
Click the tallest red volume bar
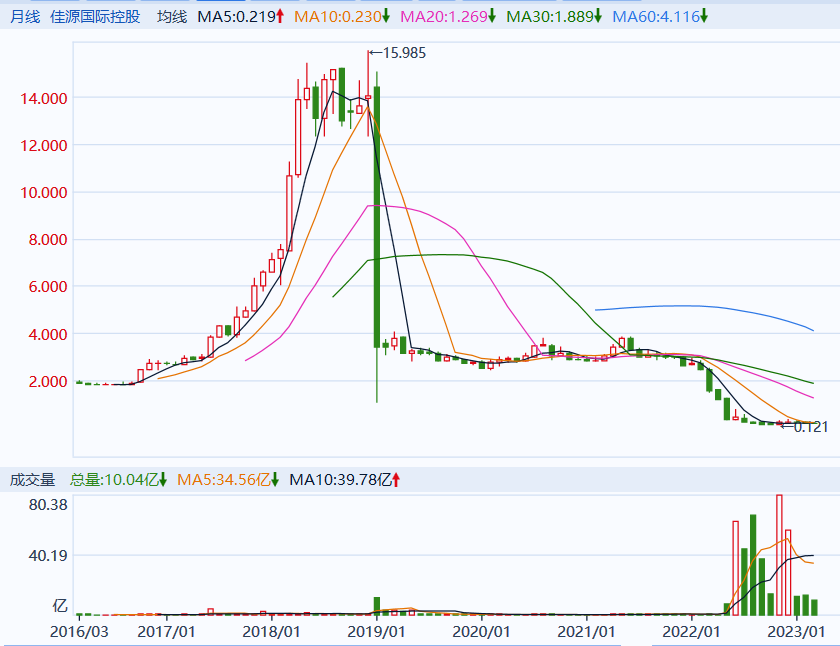[779, 555]
